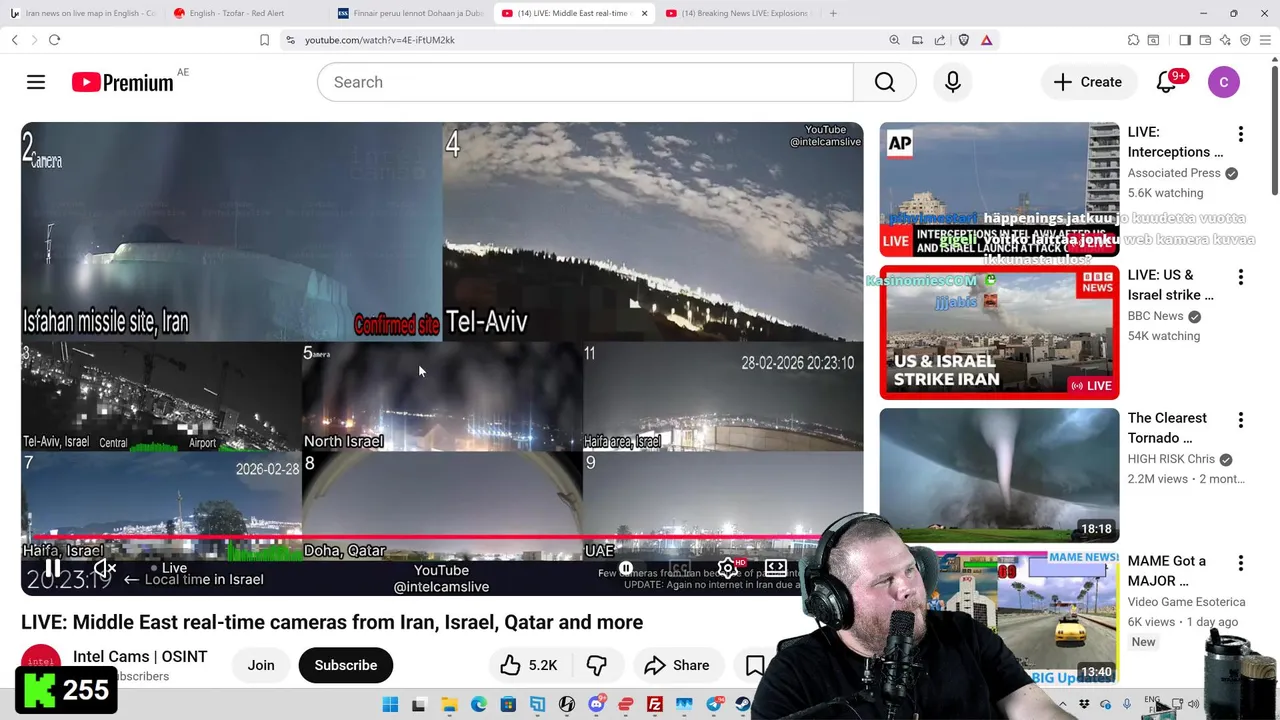
Task: Switch to Tzofar Red Alert tab
Action: point(245,13)
